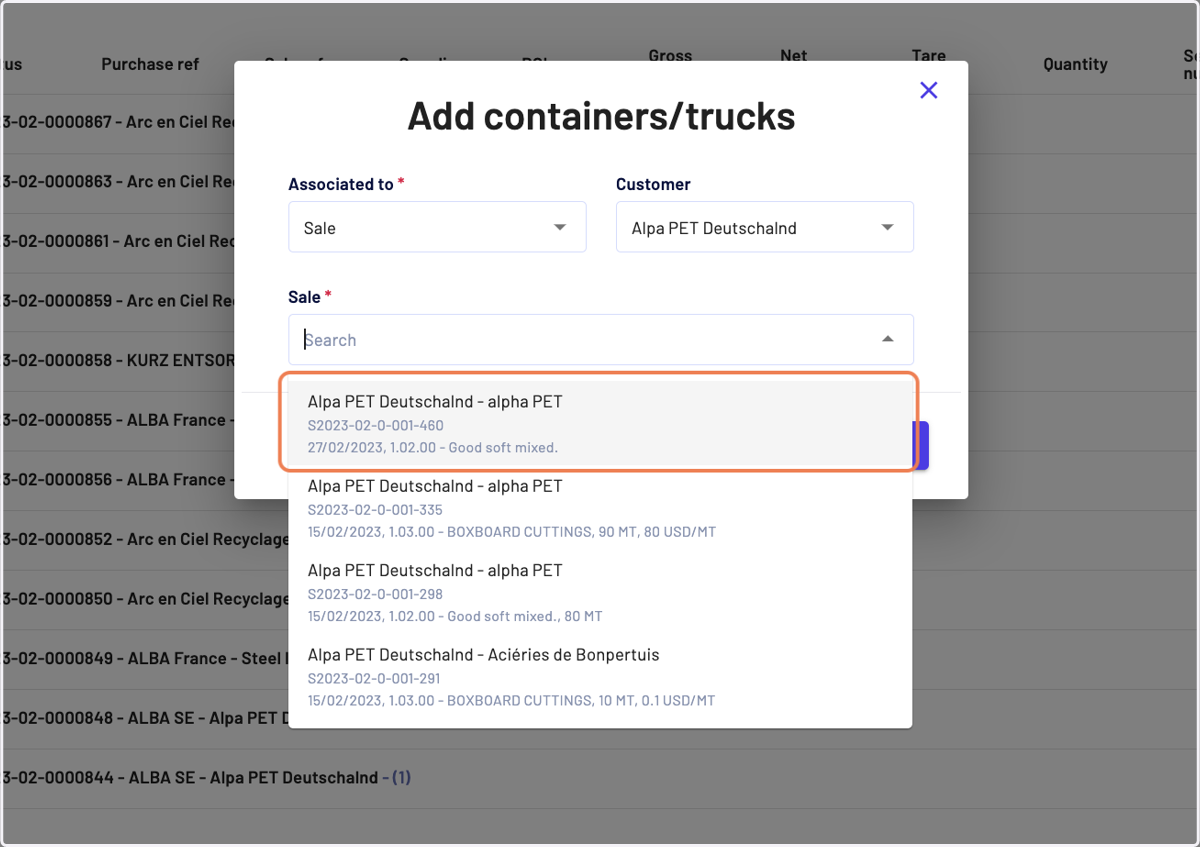Click the Quantity column header
Viewport: 1200px width, 847px height.
(1075, 64)
